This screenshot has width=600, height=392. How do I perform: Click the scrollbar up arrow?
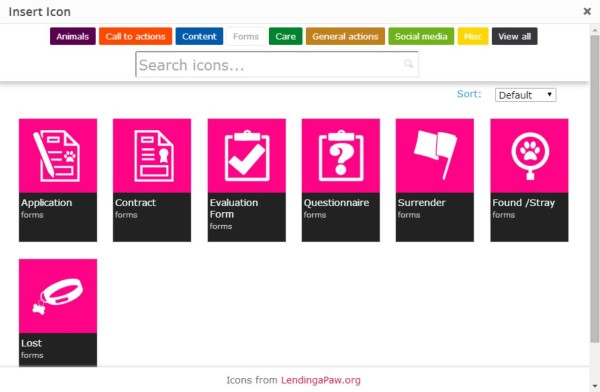pyautogui.click(x=594, y=30)
